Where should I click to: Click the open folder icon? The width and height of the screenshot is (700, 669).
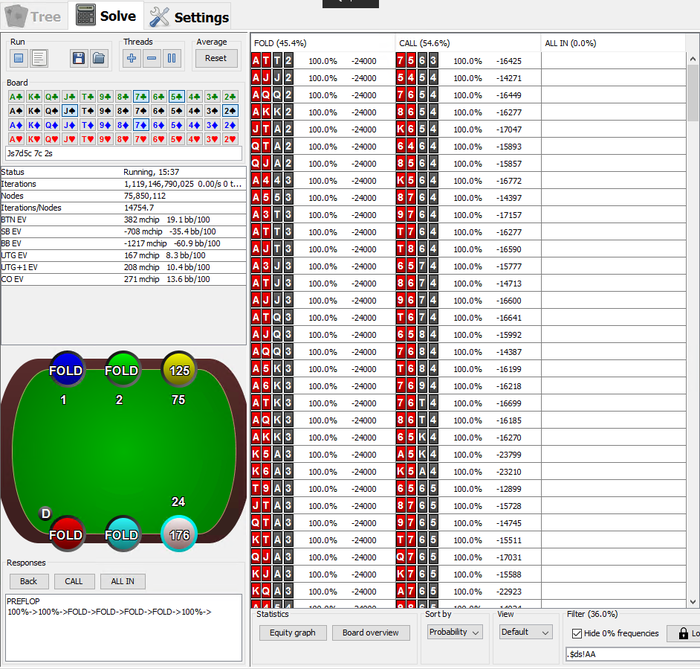click(99, 59)
